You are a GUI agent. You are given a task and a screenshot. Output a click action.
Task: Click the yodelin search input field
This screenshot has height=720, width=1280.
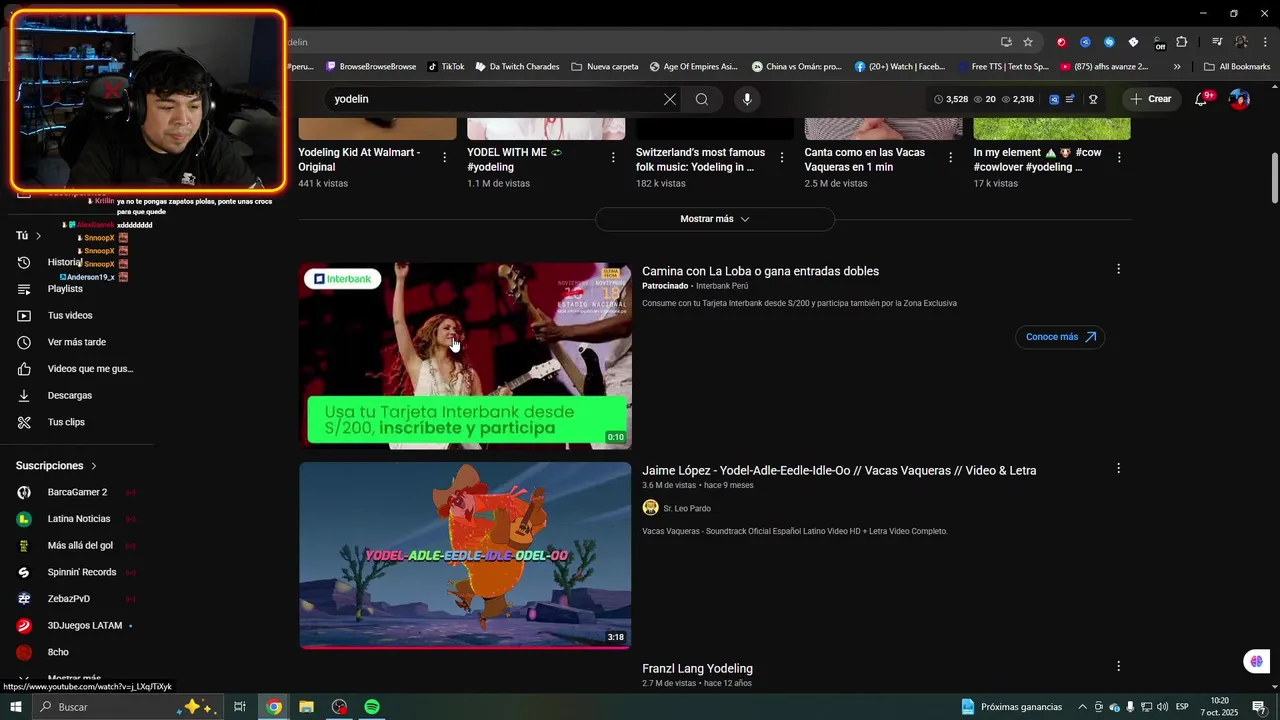point(495,99)
